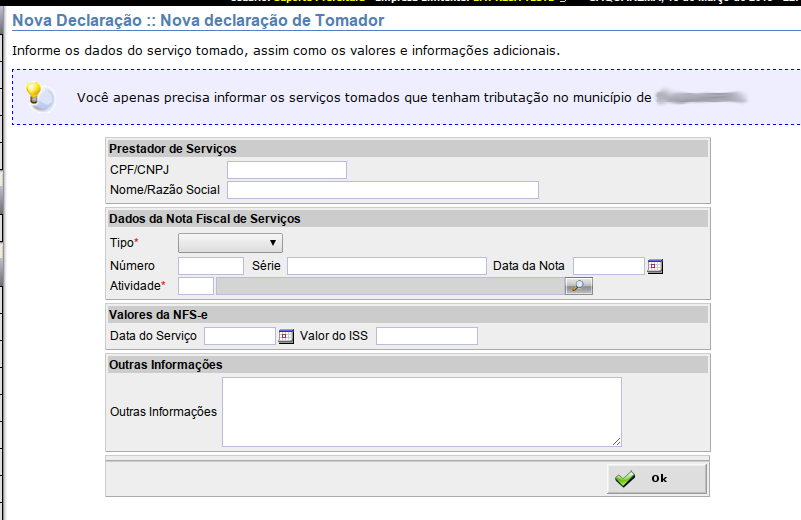Click the lightbulb hint icon

pos(38,96)
